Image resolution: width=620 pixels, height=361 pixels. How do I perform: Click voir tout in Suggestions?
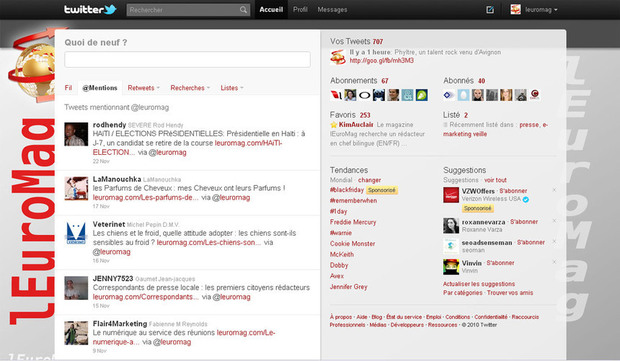coord(495,180)
